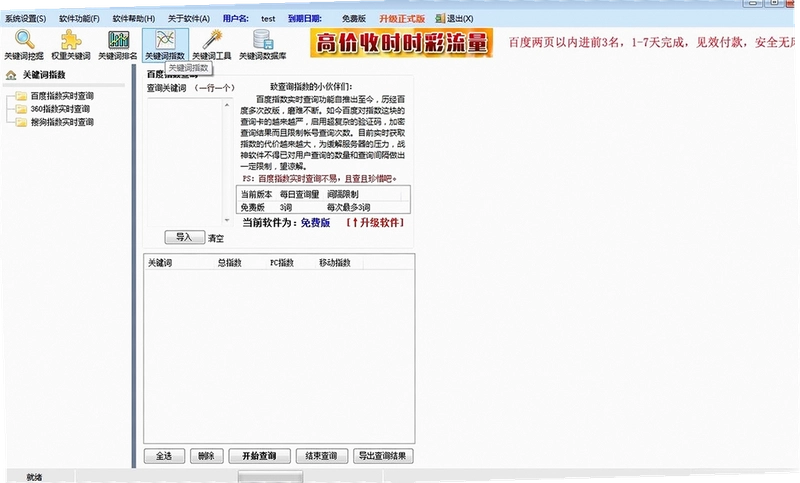Select 360指数实时查询 in the tree
This screenshot has width=800, height=483.
pyautogui.click(x=60, y=109)
